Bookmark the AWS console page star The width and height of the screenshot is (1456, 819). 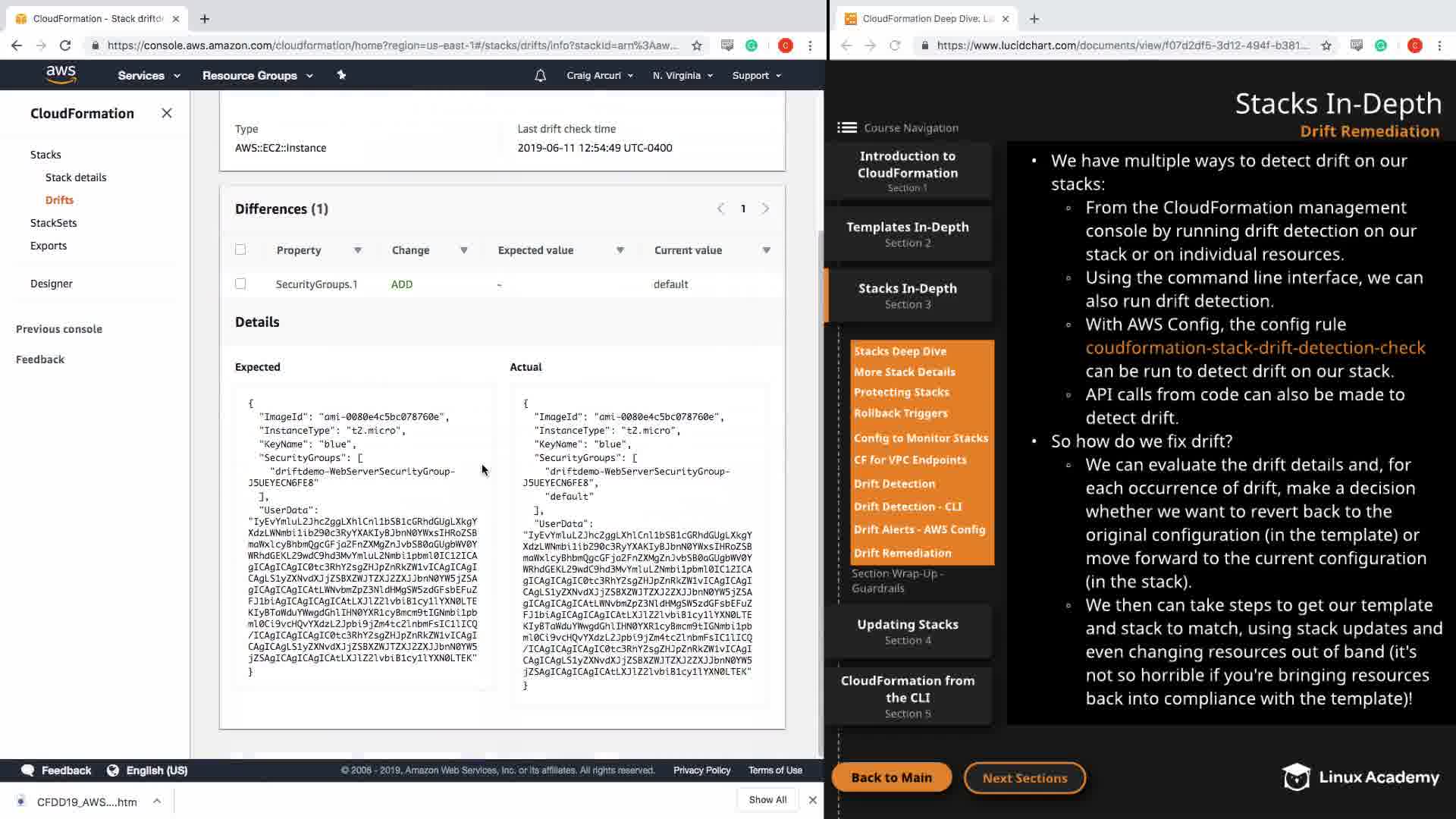[x=697, y=45]
